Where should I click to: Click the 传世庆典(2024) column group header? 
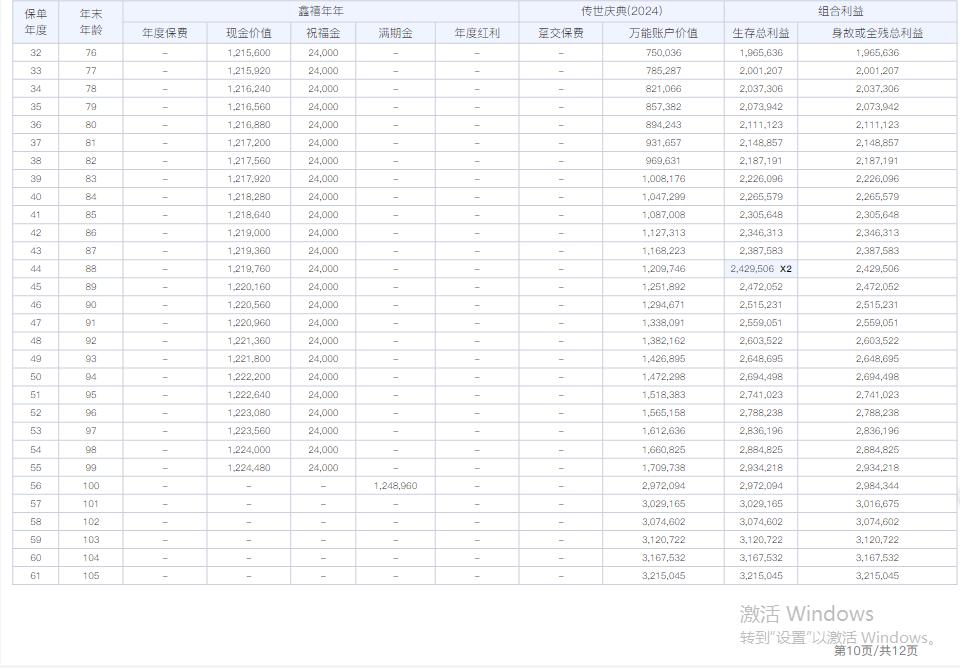620,11
